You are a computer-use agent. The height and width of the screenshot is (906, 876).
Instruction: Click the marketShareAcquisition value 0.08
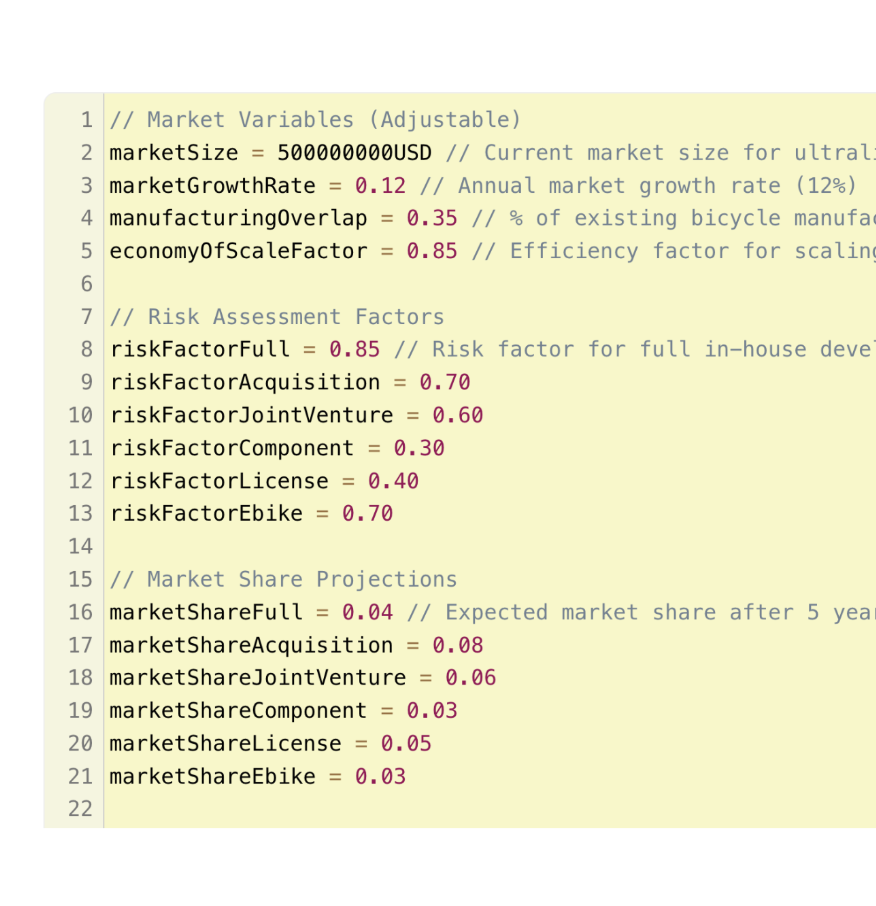click(x=457, y=645)
